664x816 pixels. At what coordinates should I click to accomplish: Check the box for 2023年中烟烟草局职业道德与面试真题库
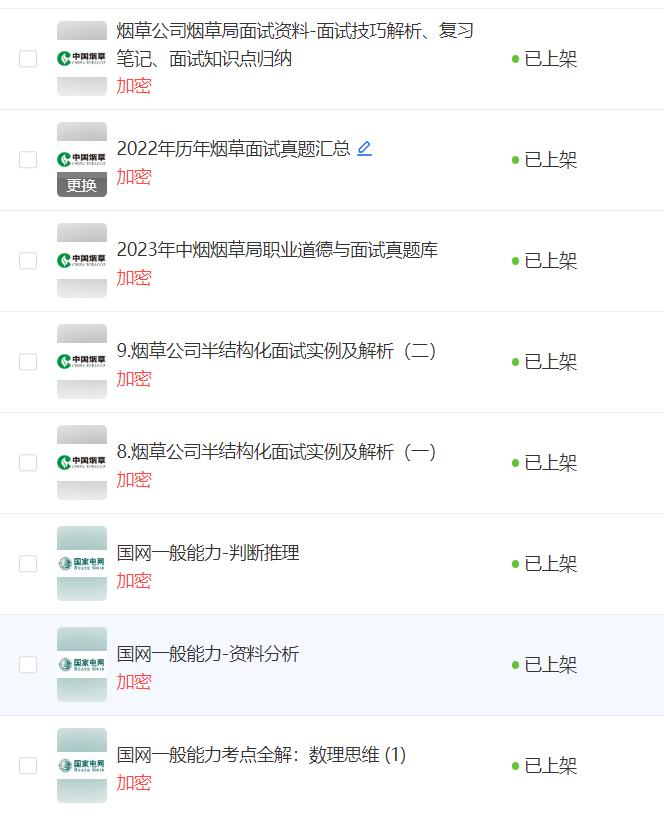click(28, 261)
